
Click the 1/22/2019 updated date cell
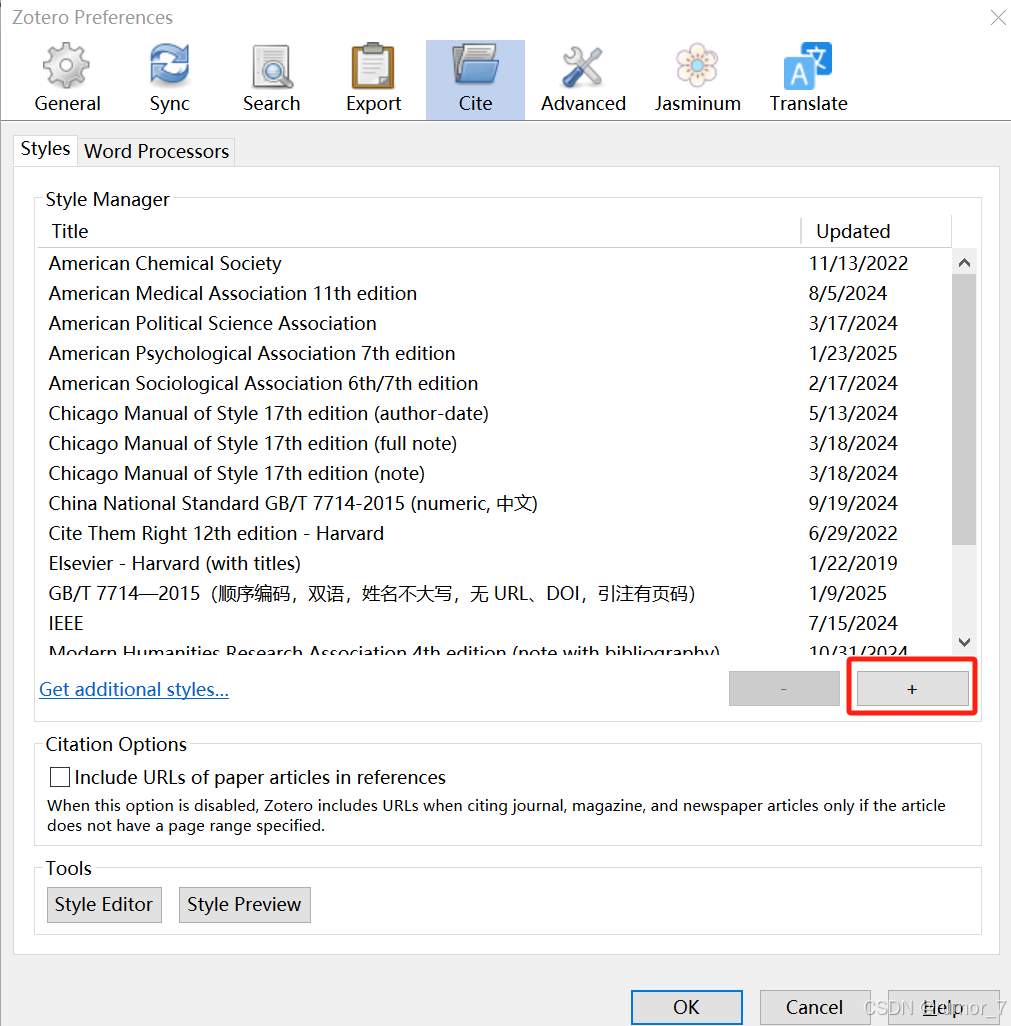(853, 563)
